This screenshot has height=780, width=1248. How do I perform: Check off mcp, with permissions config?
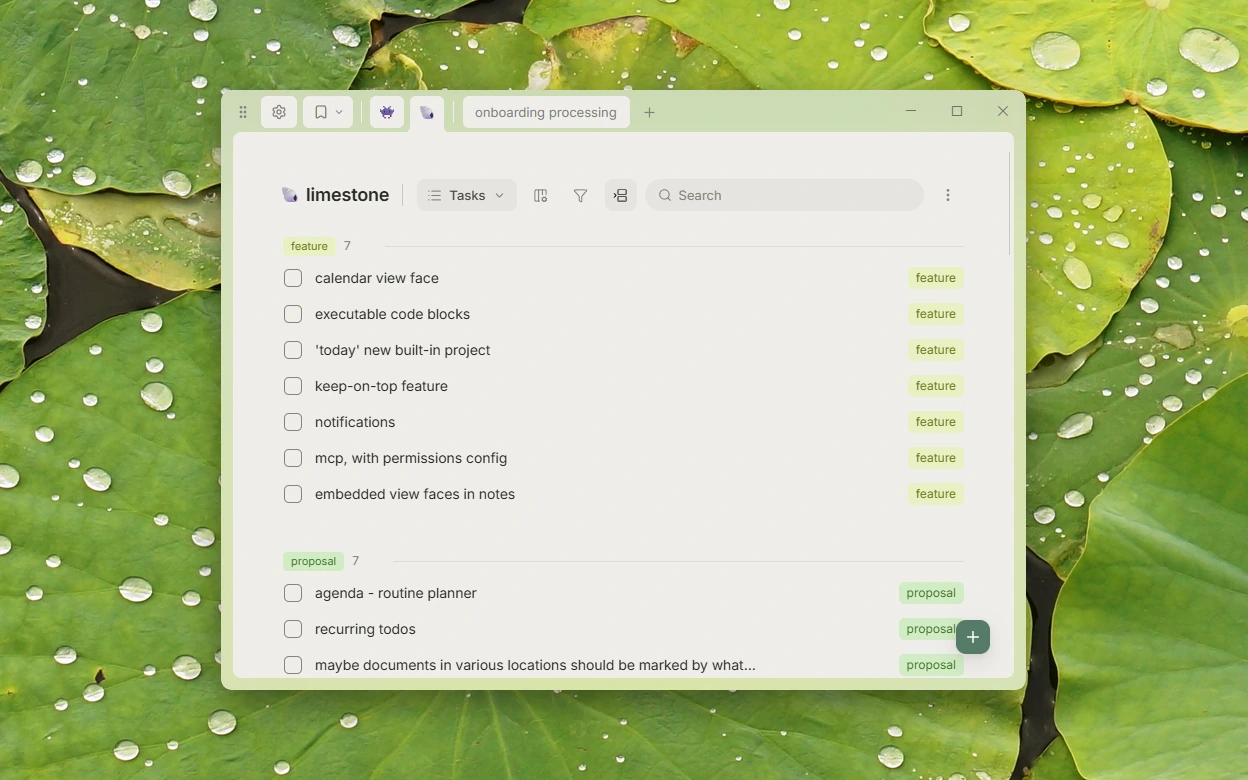point(293,458)
